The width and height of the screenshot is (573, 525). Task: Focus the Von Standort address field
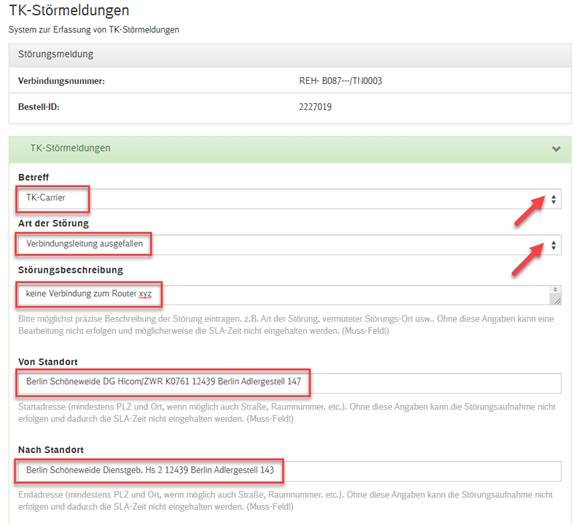pos(289,383)
